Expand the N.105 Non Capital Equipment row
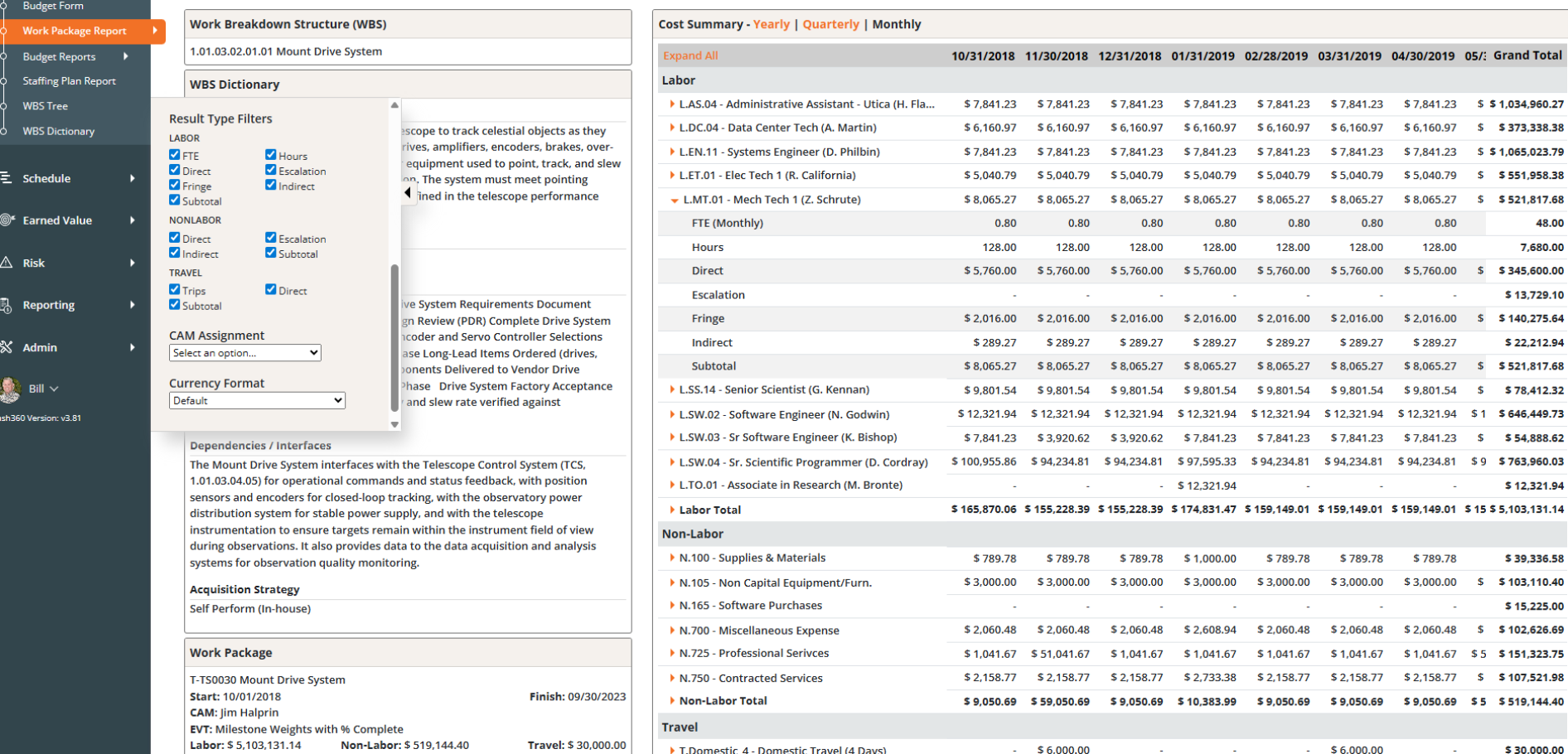 (x=672, y=582)
